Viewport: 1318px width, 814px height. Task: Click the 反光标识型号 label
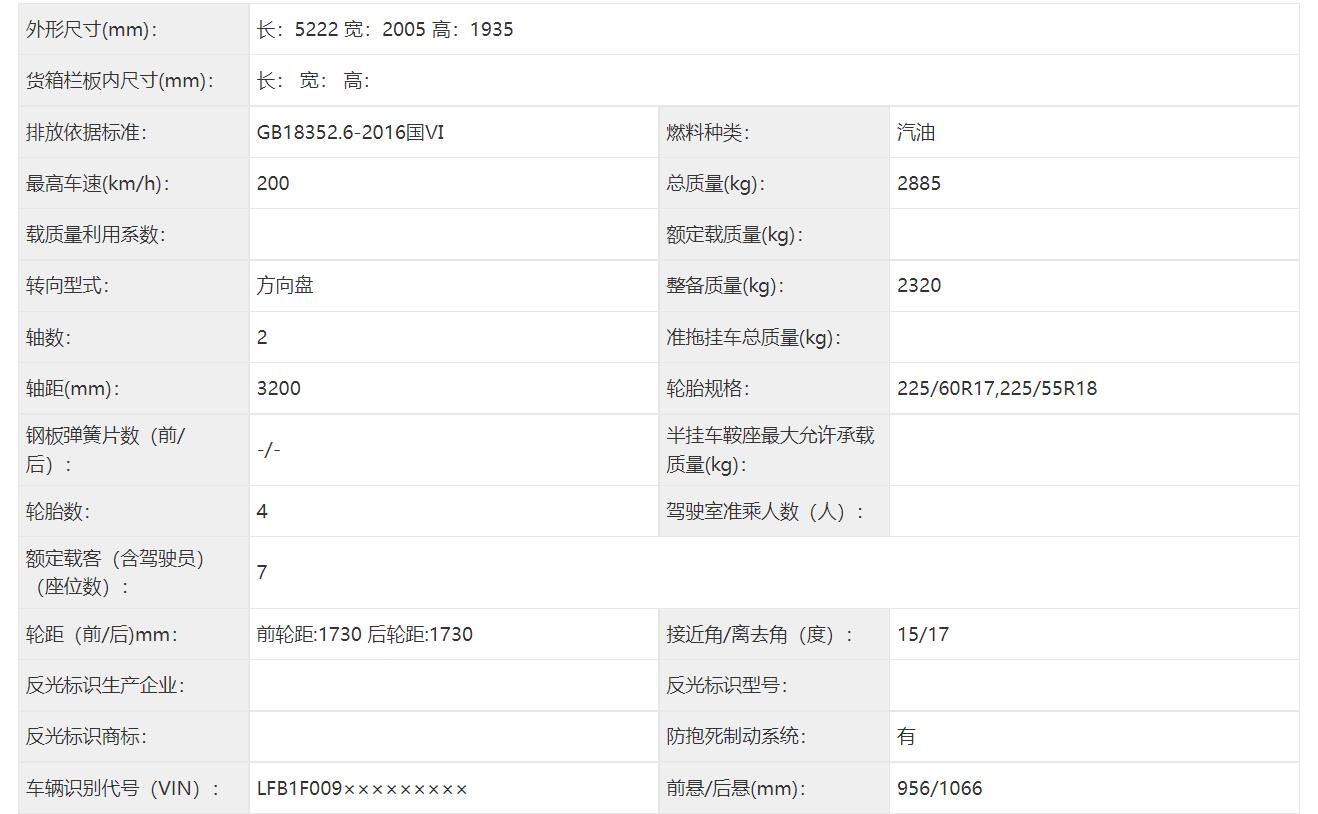pos(727,685)
